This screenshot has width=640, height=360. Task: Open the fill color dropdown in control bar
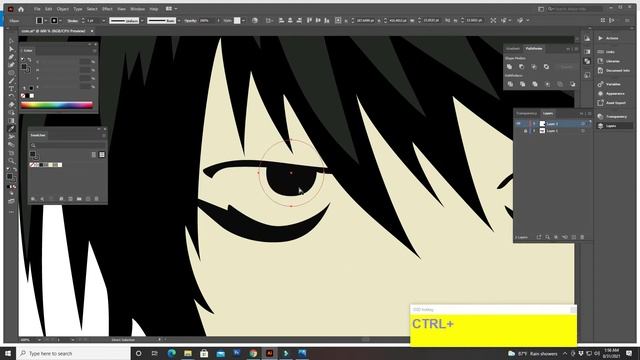[46, 20]
